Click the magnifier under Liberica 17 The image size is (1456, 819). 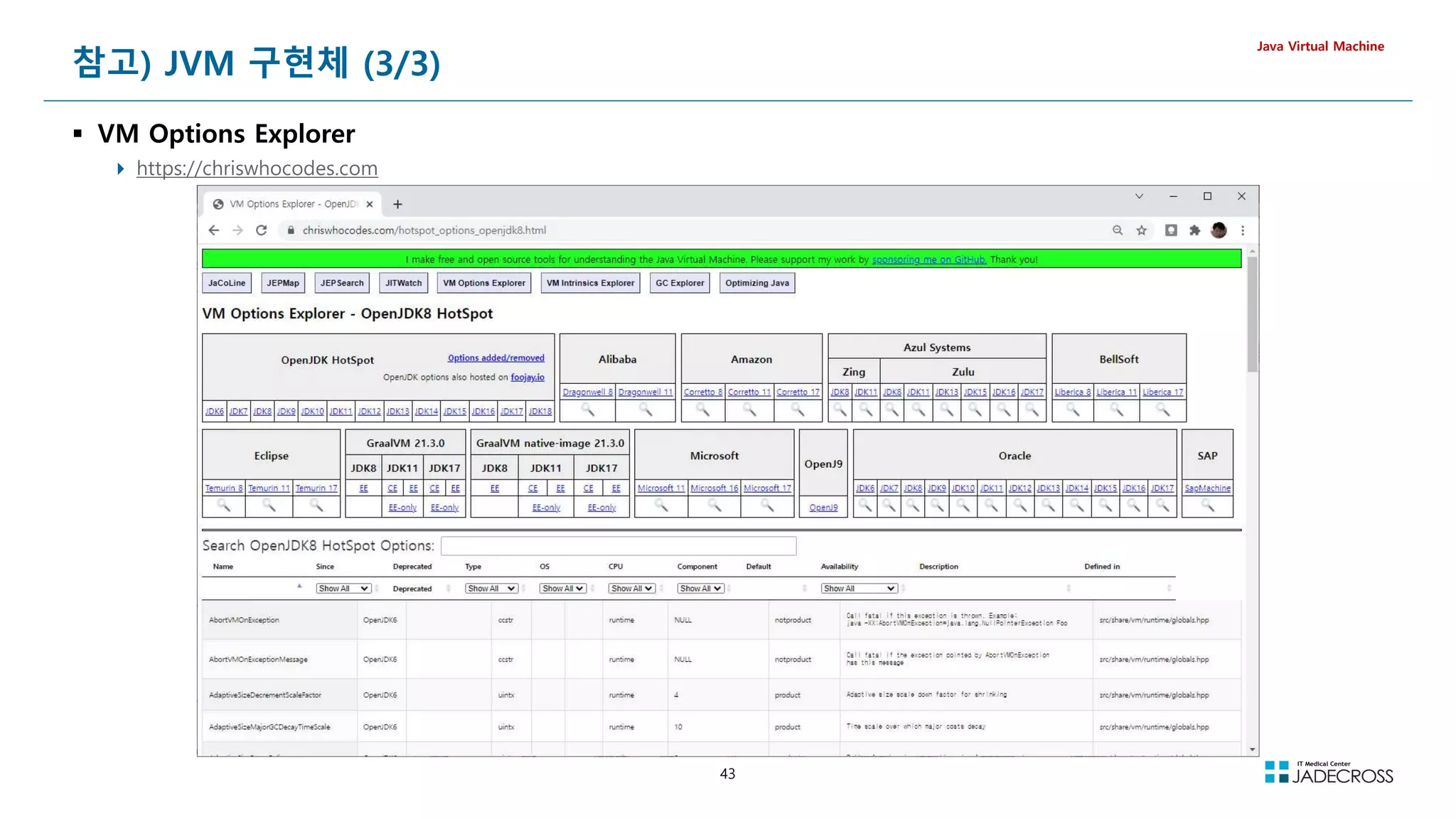[1162, 409]
